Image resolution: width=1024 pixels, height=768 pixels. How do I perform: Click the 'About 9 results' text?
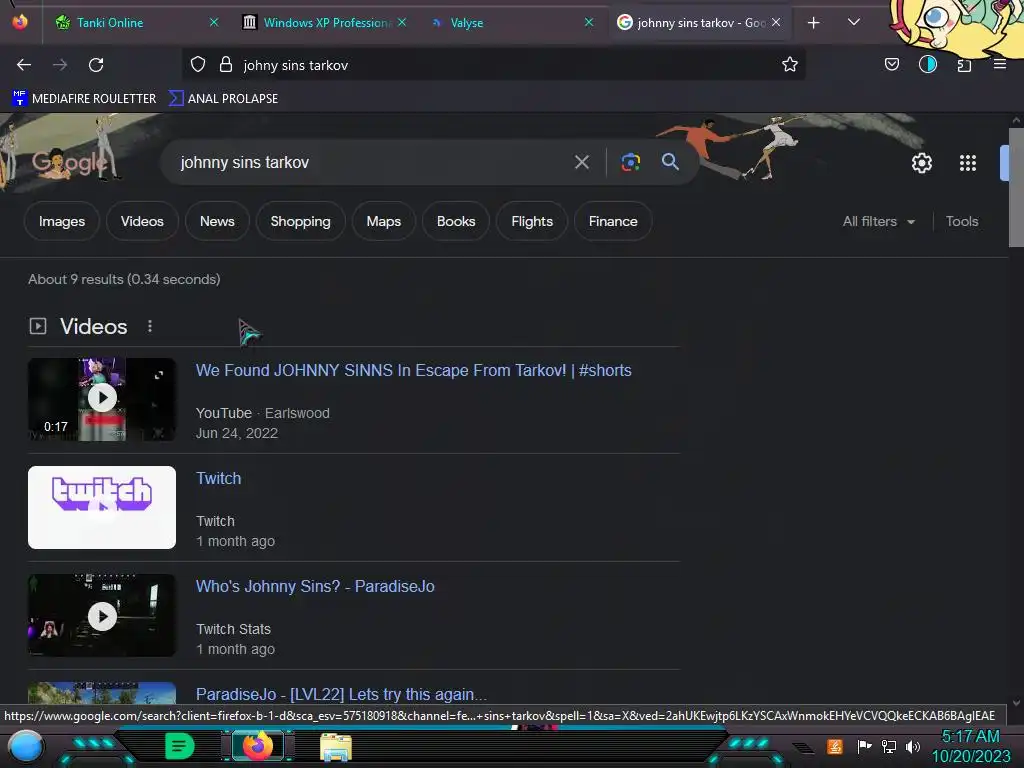coord(124,280)
